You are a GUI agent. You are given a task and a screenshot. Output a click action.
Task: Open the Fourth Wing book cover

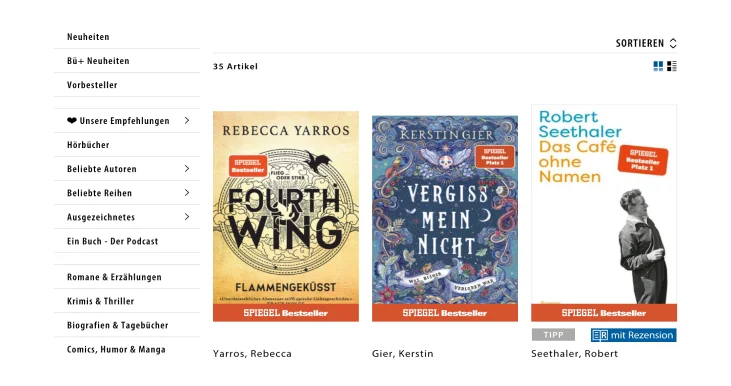[286, 216]
